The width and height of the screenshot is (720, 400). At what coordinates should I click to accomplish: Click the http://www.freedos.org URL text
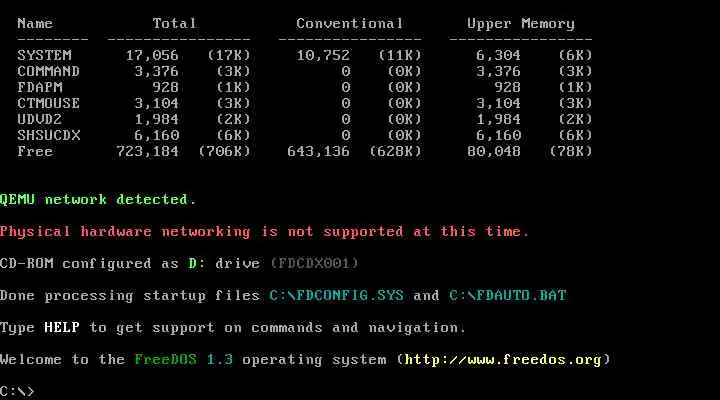click(503, 360)
